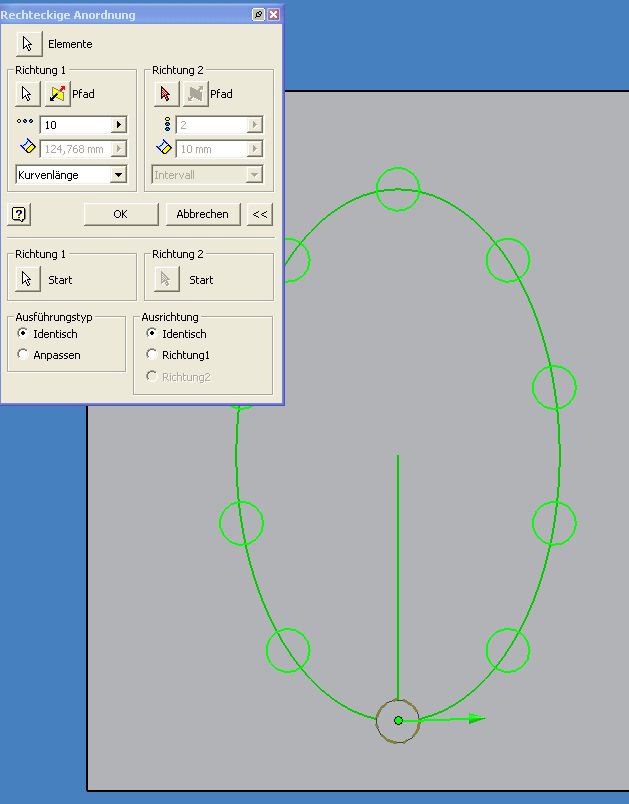The image size is (629, 804).
Task: Click the Elemente selection arrow button
Action: click(29, 44)
